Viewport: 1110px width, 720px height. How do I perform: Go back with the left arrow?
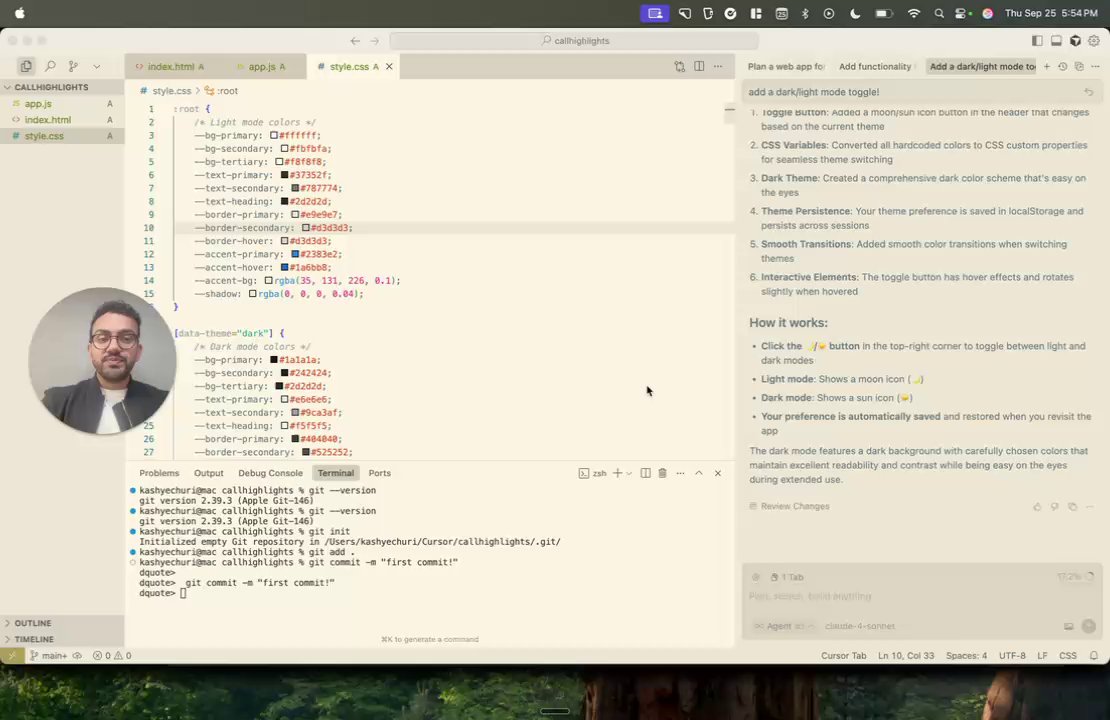click(355, 41)
